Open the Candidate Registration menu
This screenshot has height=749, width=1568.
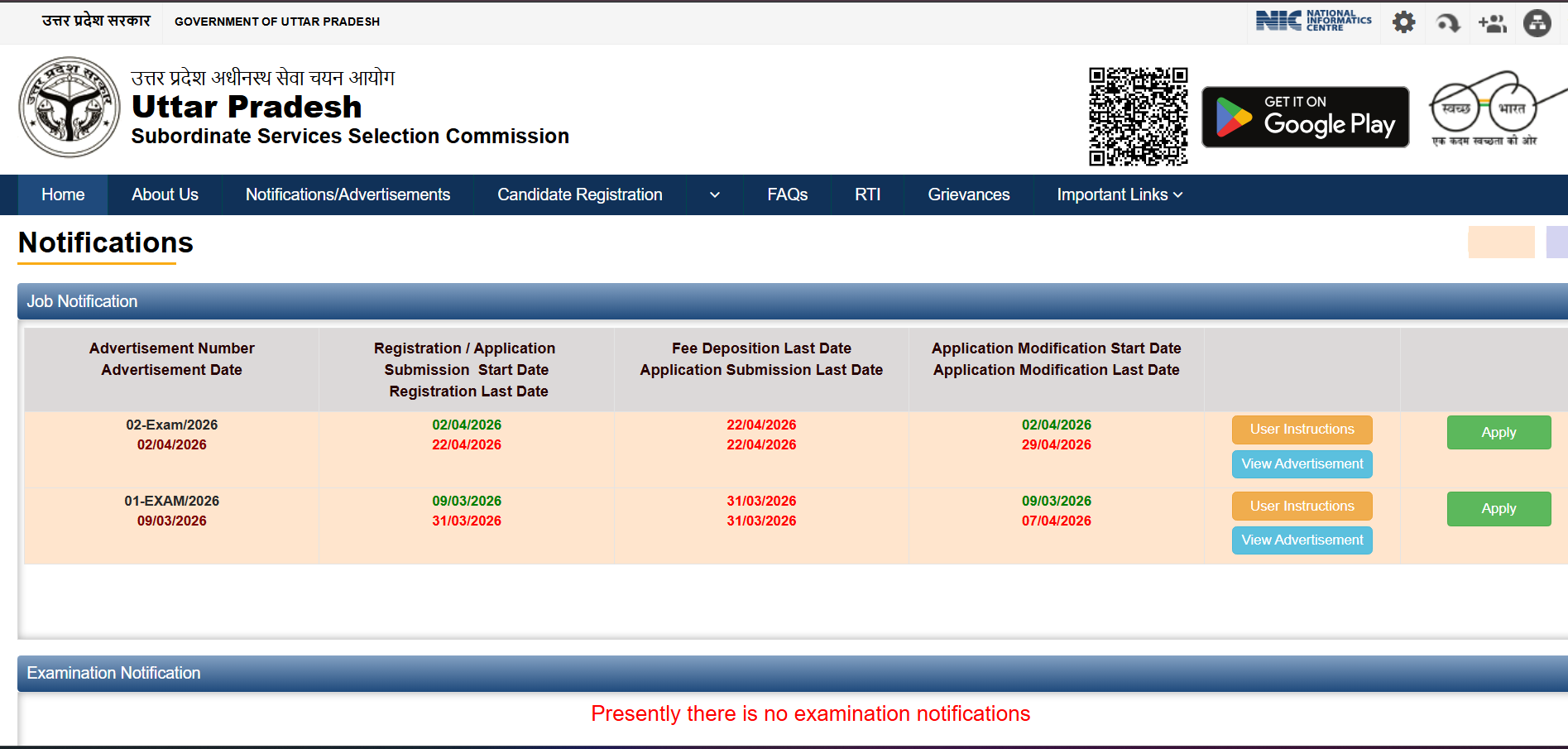(x=579, y=195)
